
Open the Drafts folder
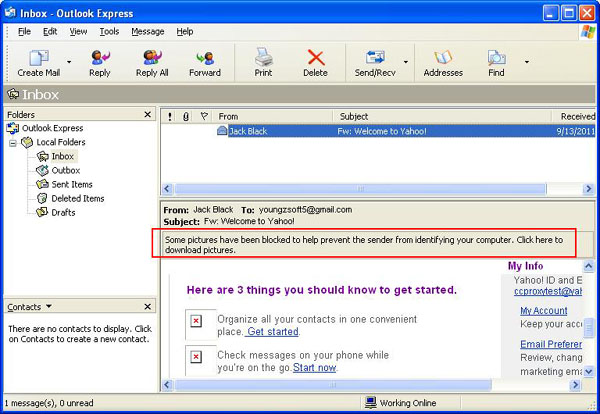click(x=63, y=212)
